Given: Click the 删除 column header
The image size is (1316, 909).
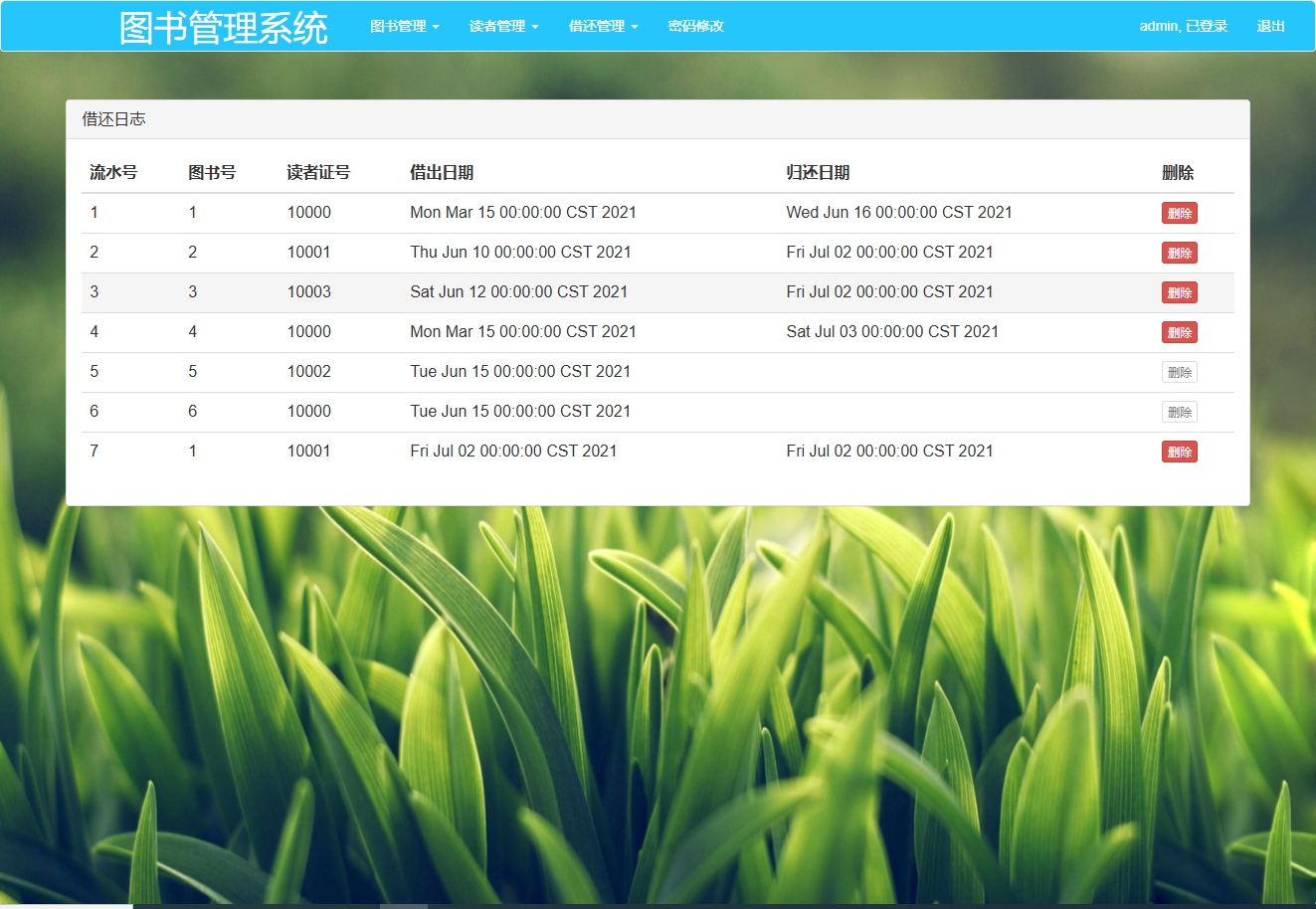Looking at the screenshot, I should tap(1178, 172).
